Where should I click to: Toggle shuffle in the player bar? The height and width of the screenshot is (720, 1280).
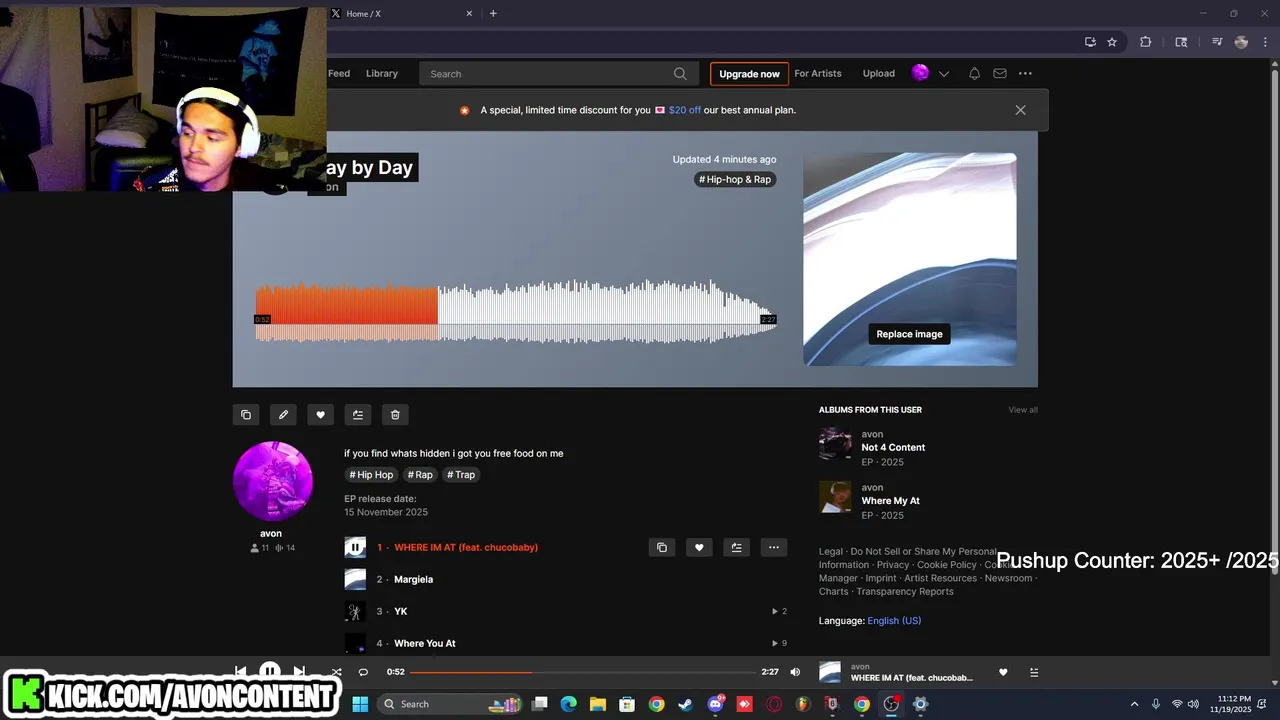[x=336, y=672]
